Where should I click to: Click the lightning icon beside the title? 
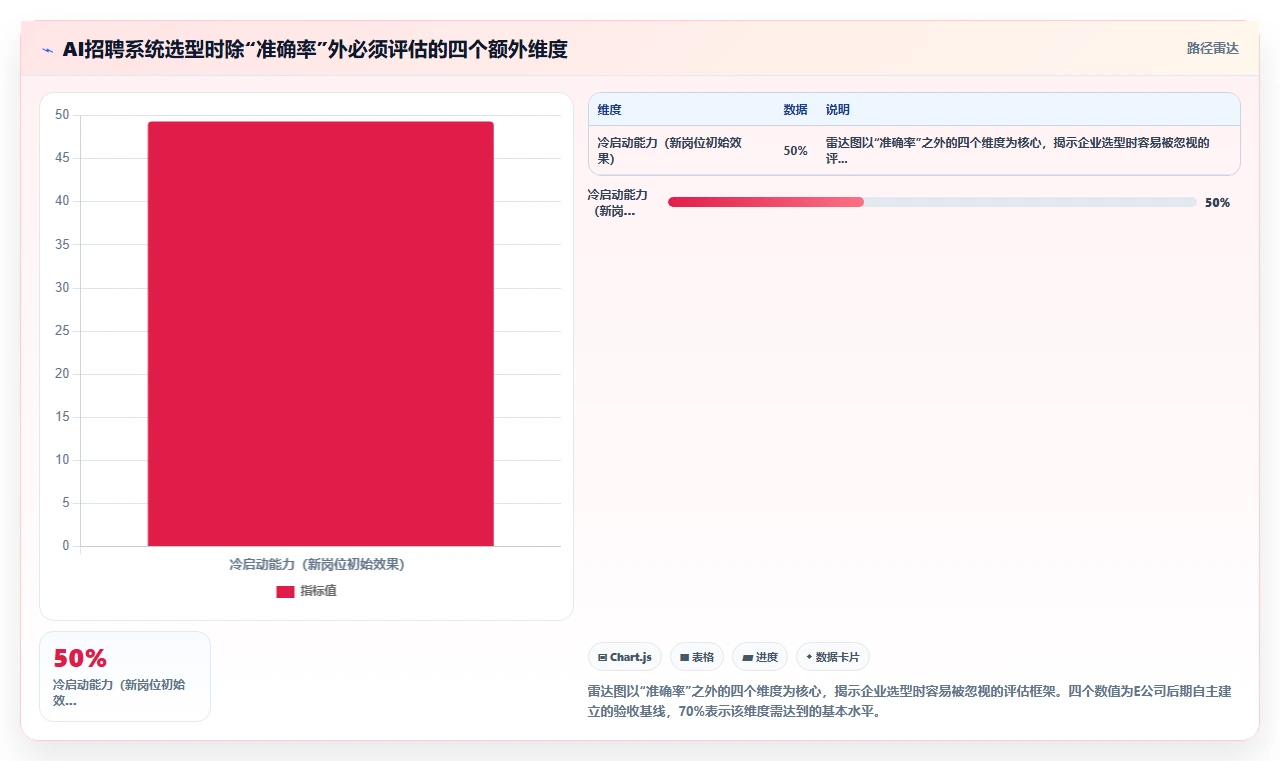click(48, 49)
